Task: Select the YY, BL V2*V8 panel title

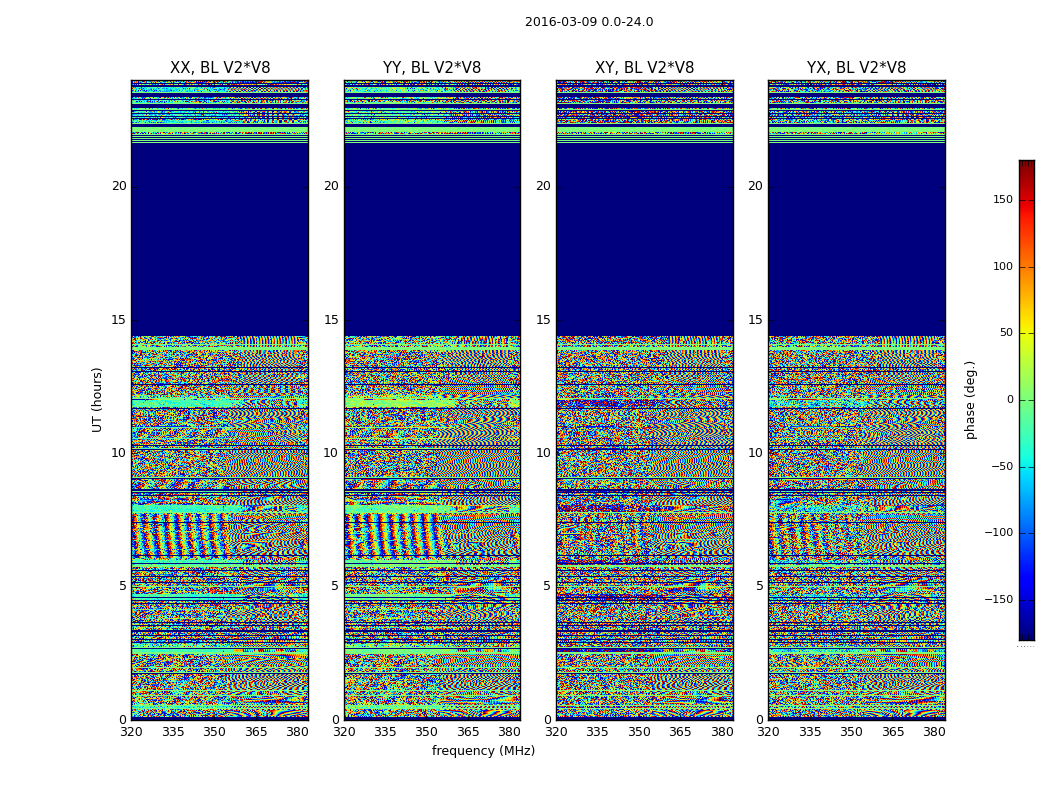Action: (x=432, y=68)
